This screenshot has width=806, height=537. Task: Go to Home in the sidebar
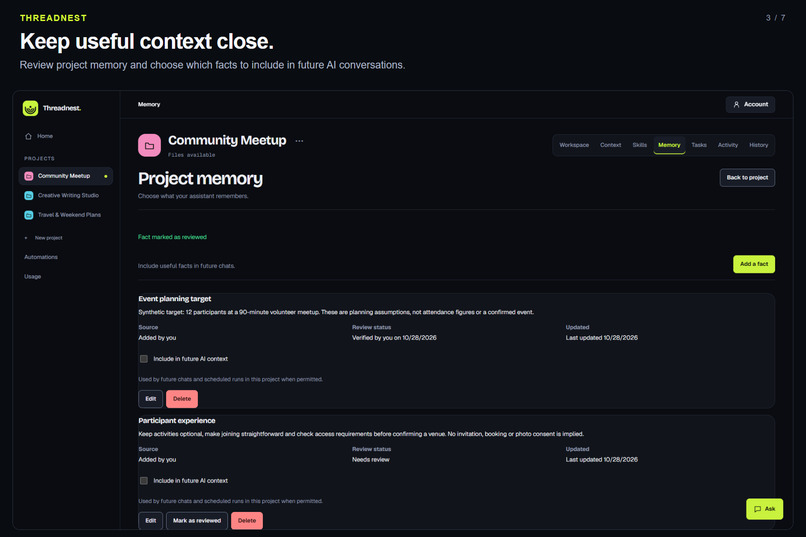pos(66,136)
